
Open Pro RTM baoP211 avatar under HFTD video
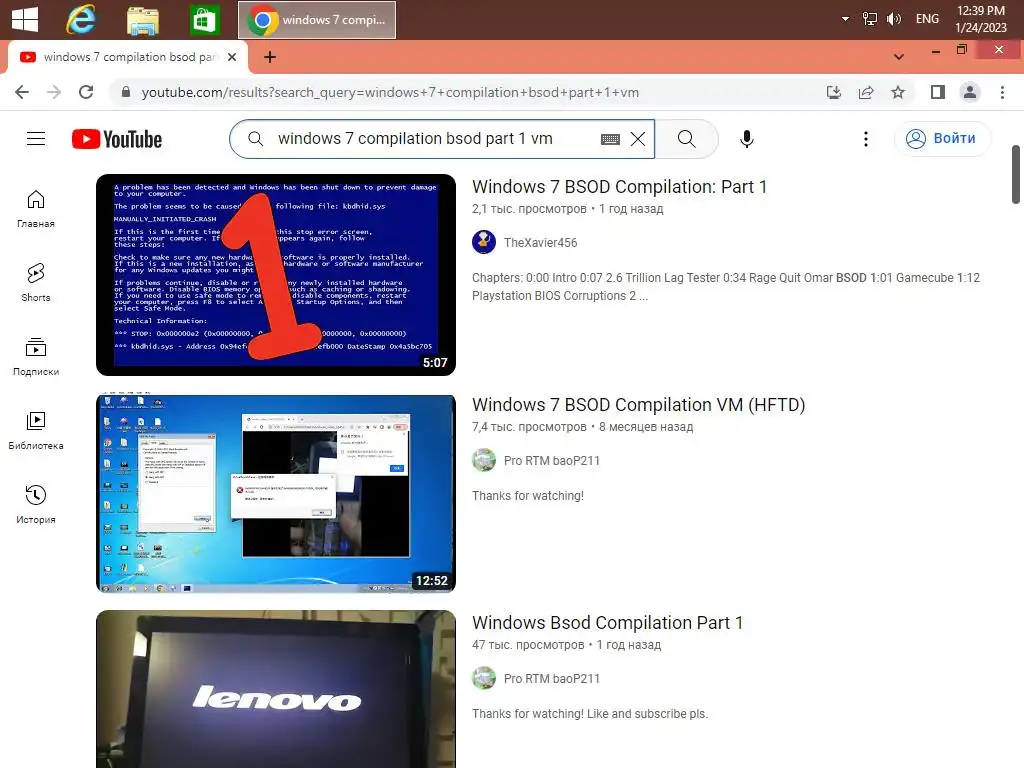(x=484, y=460)
